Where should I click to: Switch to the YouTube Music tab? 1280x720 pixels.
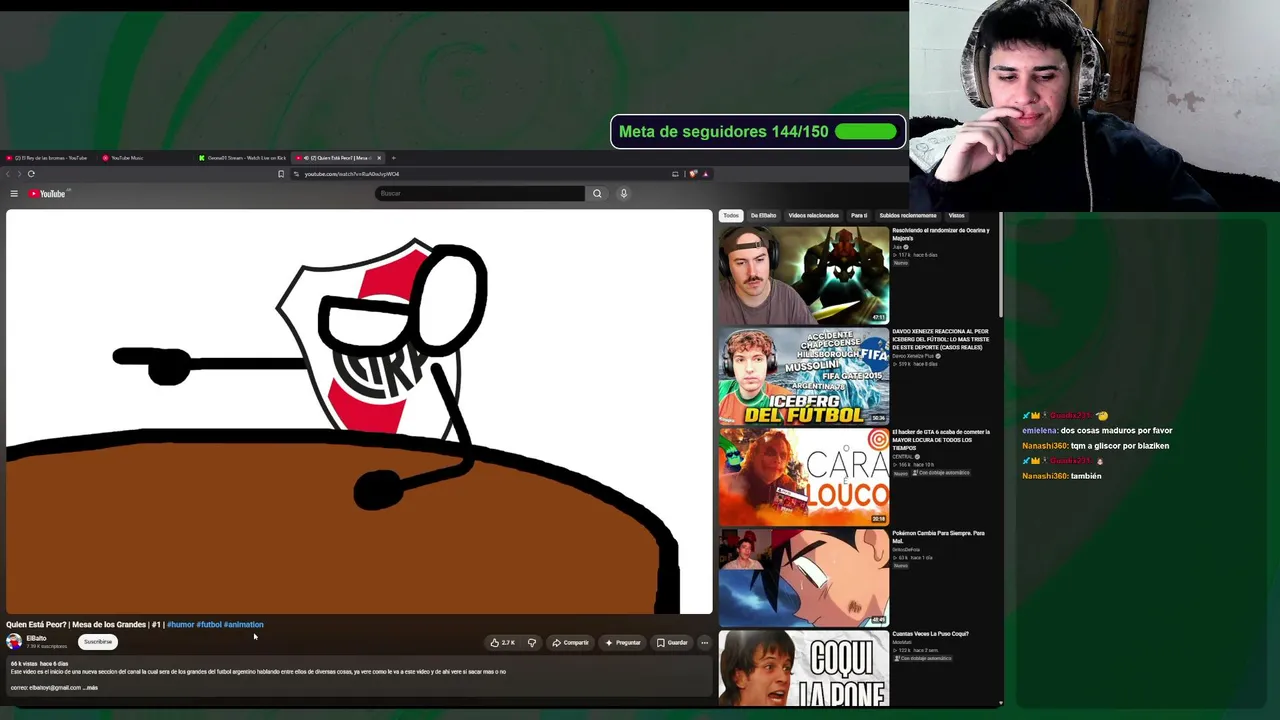point(124,158)
